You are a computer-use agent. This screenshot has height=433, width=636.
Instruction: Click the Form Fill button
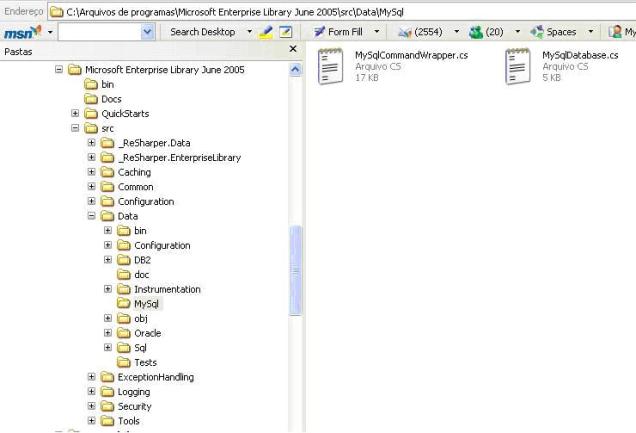pyautogui.click(x=338, y=32)
